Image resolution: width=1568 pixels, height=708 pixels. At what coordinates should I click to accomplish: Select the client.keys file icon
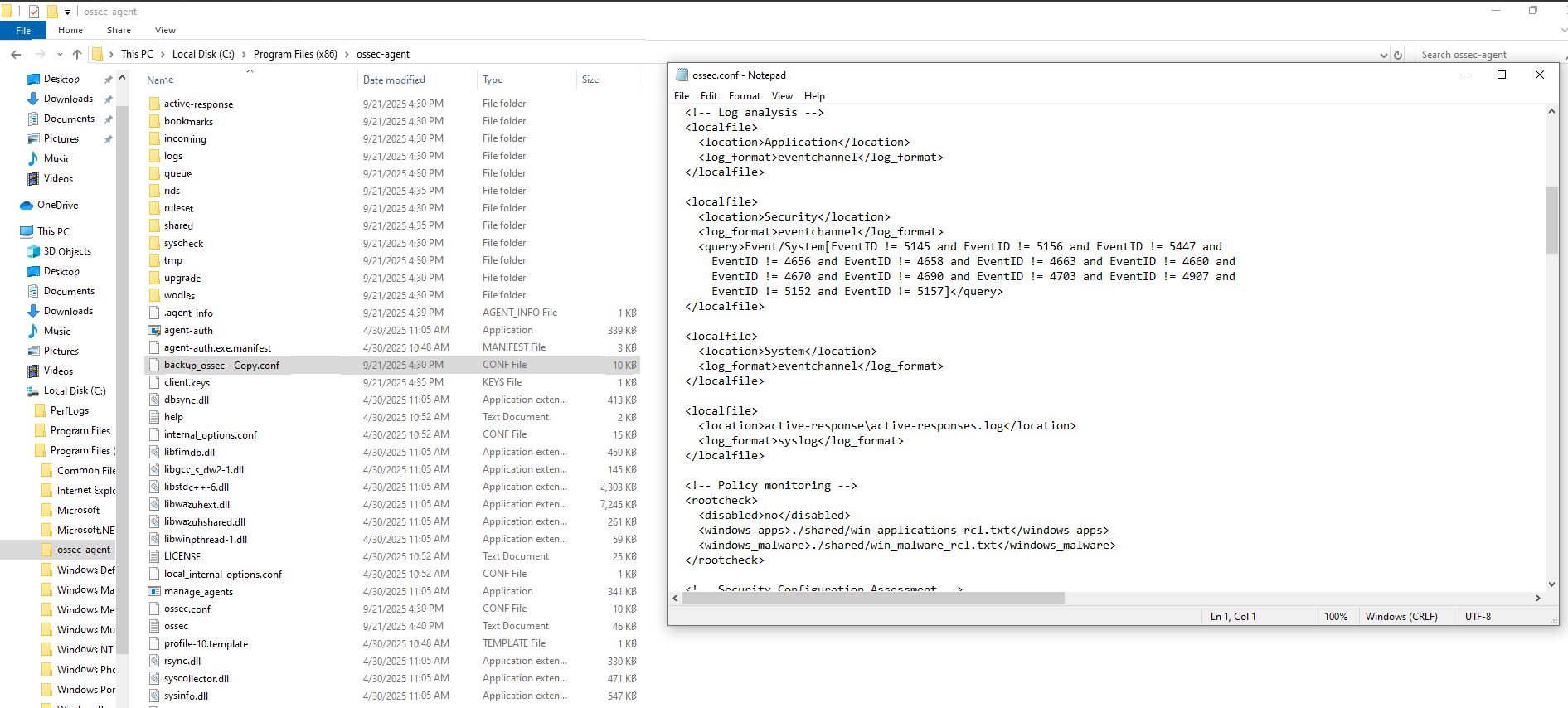(x=154, y=382)
